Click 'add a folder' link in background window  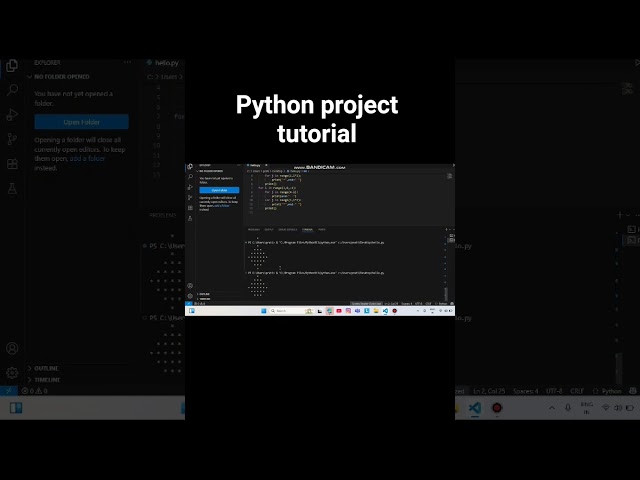point(87,158)
